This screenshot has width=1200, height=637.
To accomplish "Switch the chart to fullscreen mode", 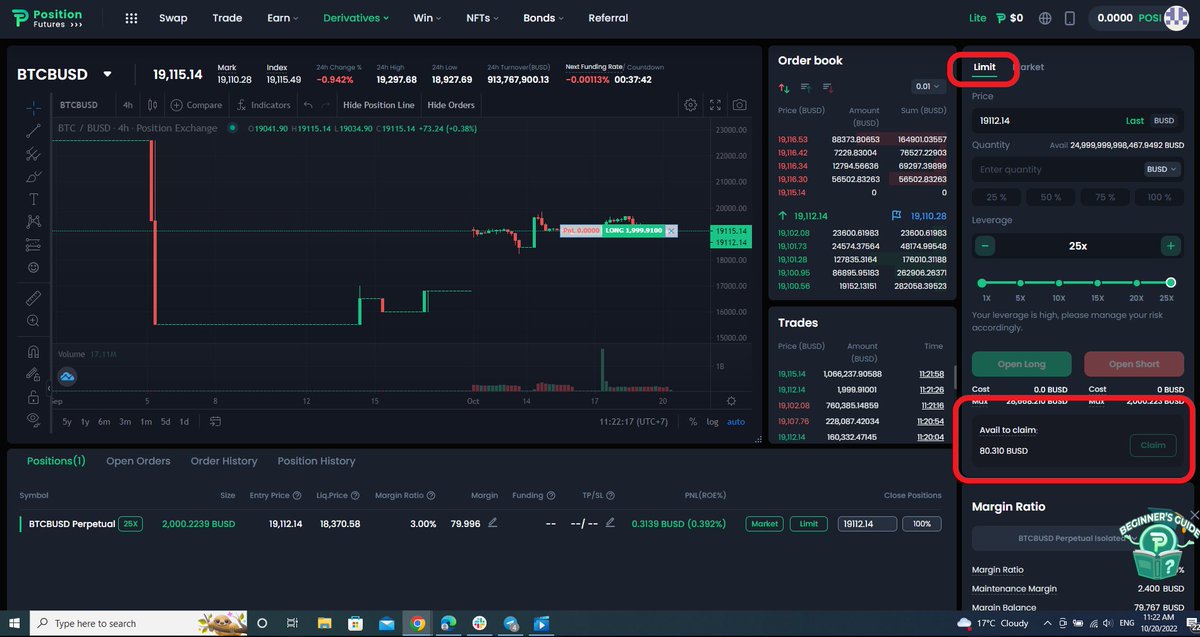I will [x=715, y=104].
